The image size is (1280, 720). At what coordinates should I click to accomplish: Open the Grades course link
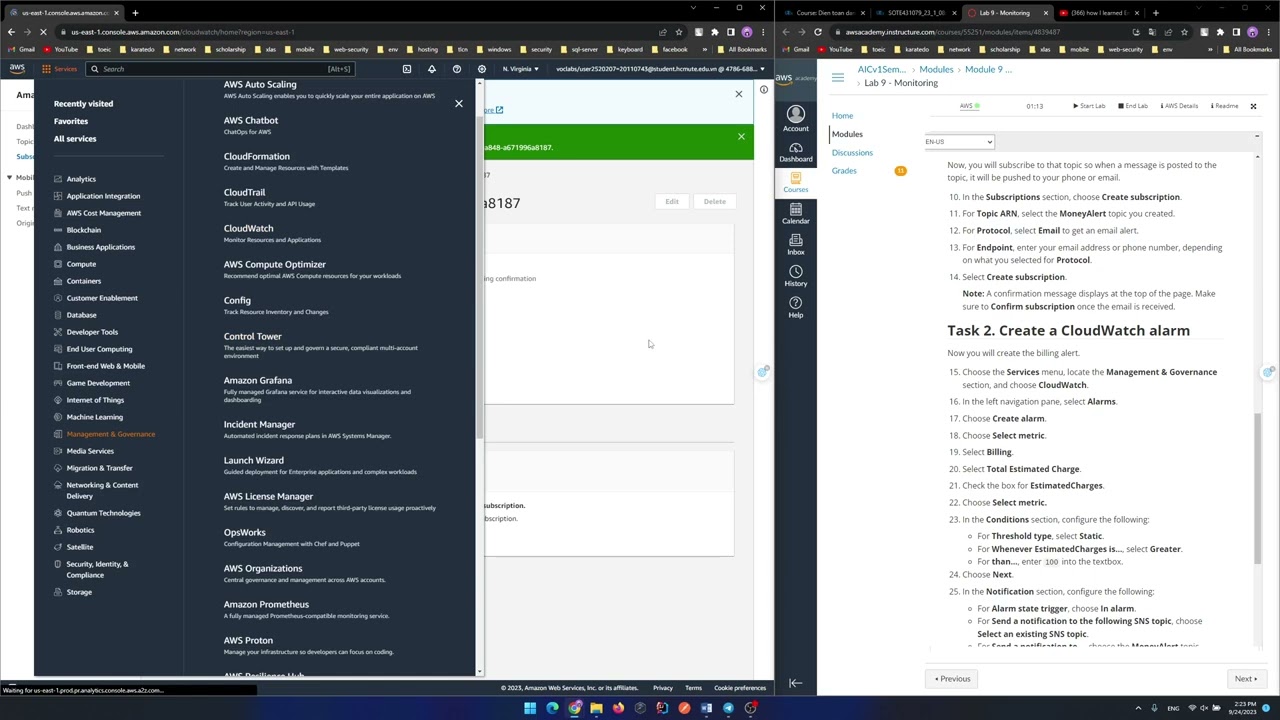click(x=844, y=171)
